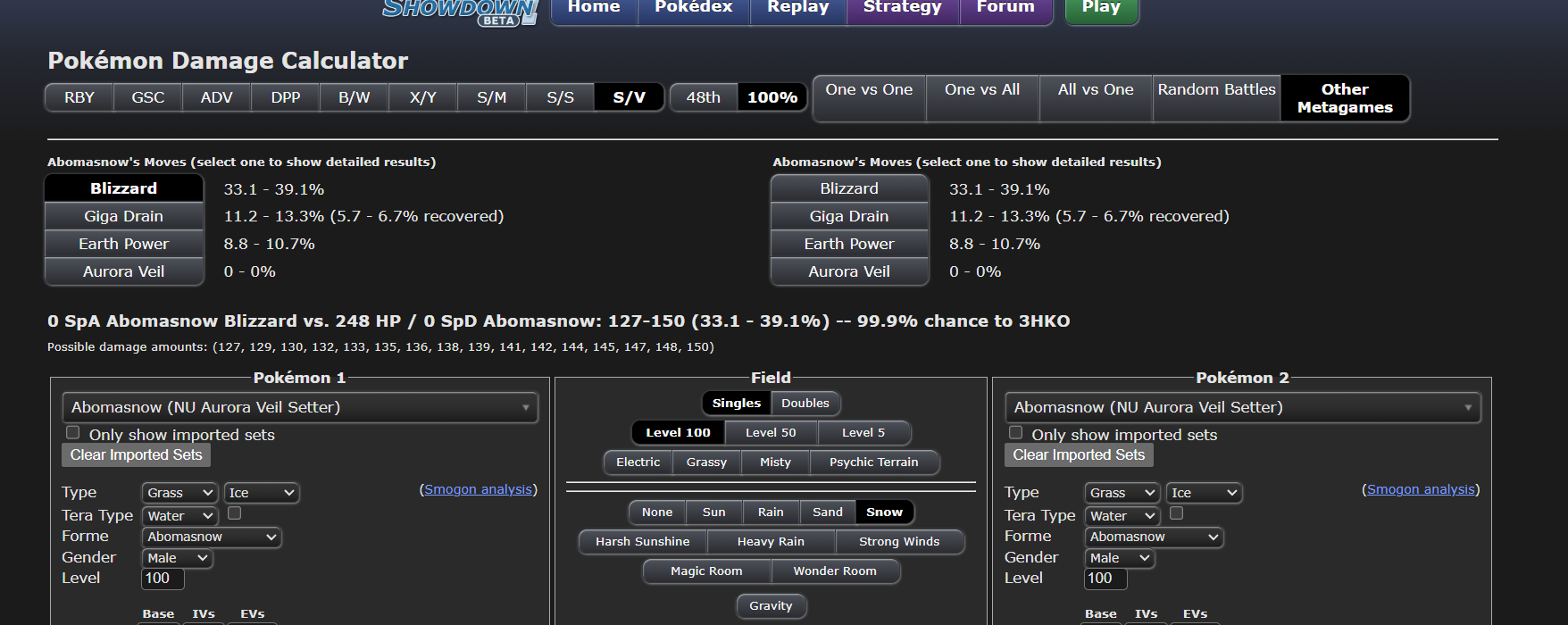Open Pokémon 2 set selector dropdown
1568x625 pixels.
point(1243,407)
